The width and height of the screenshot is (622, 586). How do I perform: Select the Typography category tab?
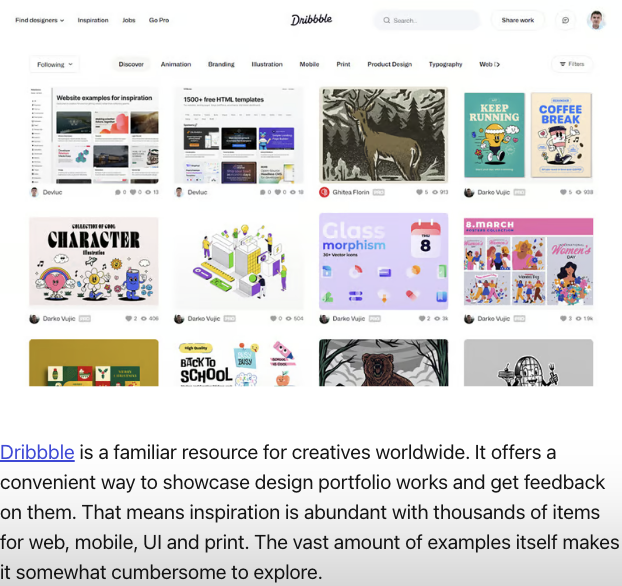(x=445, y=64)
